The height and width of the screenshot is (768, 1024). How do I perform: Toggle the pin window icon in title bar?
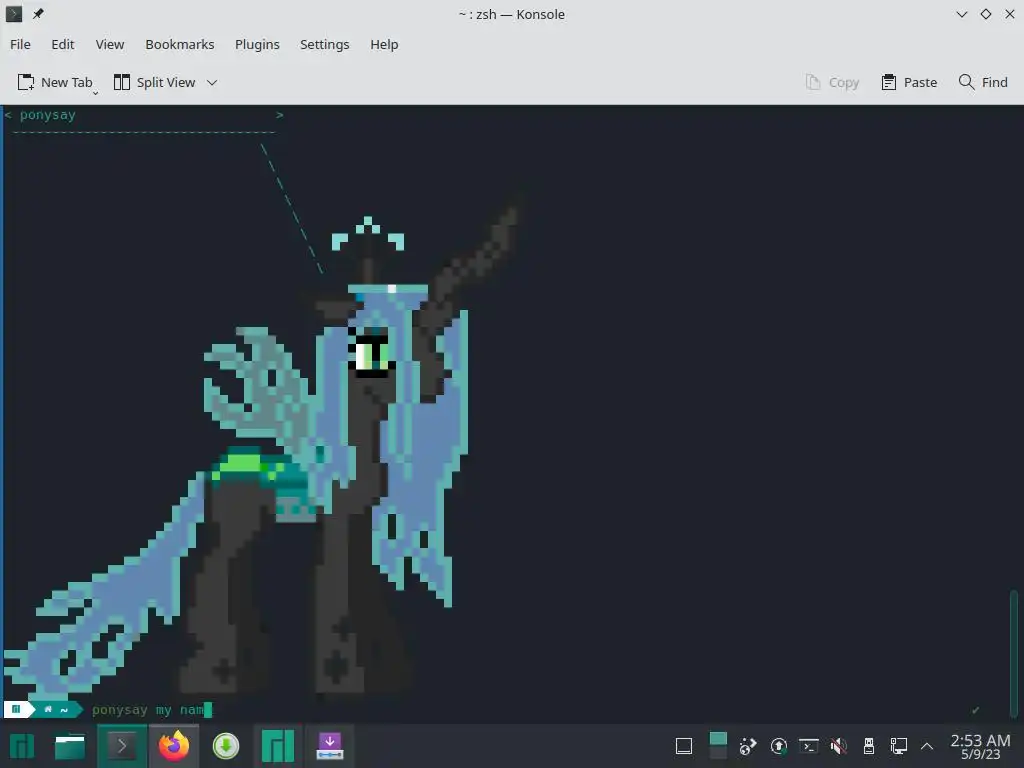pos(38,14)
